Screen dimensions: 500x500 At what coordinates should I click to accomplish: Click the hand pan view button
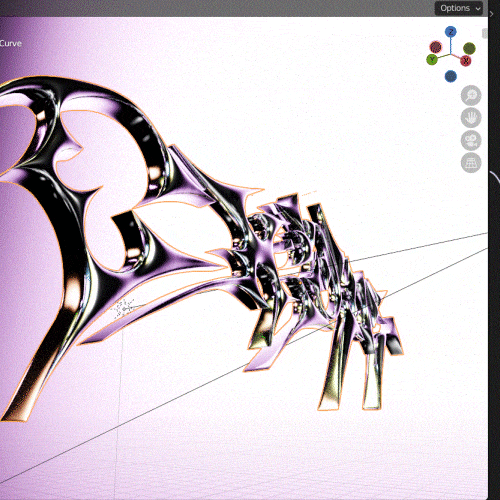(471, 118)
